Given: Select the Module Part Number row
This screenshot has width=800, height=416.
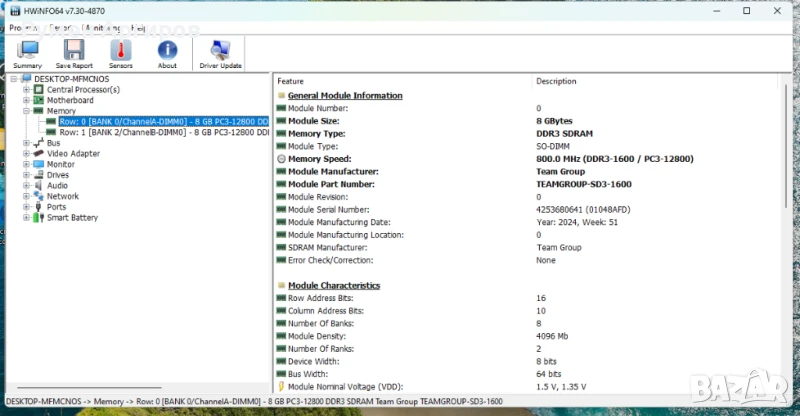Looking at the screenshot, I should click(x=334, y=184).
